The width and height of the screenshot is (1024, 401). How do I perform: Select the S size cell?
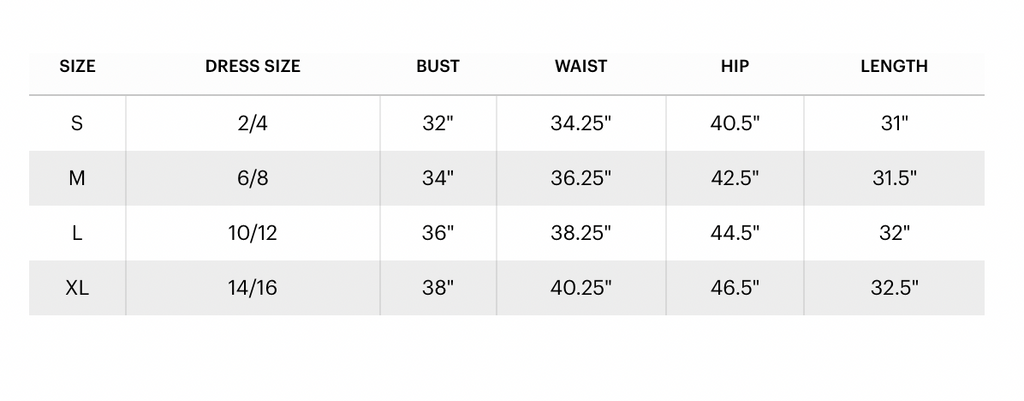pos(77,124)
